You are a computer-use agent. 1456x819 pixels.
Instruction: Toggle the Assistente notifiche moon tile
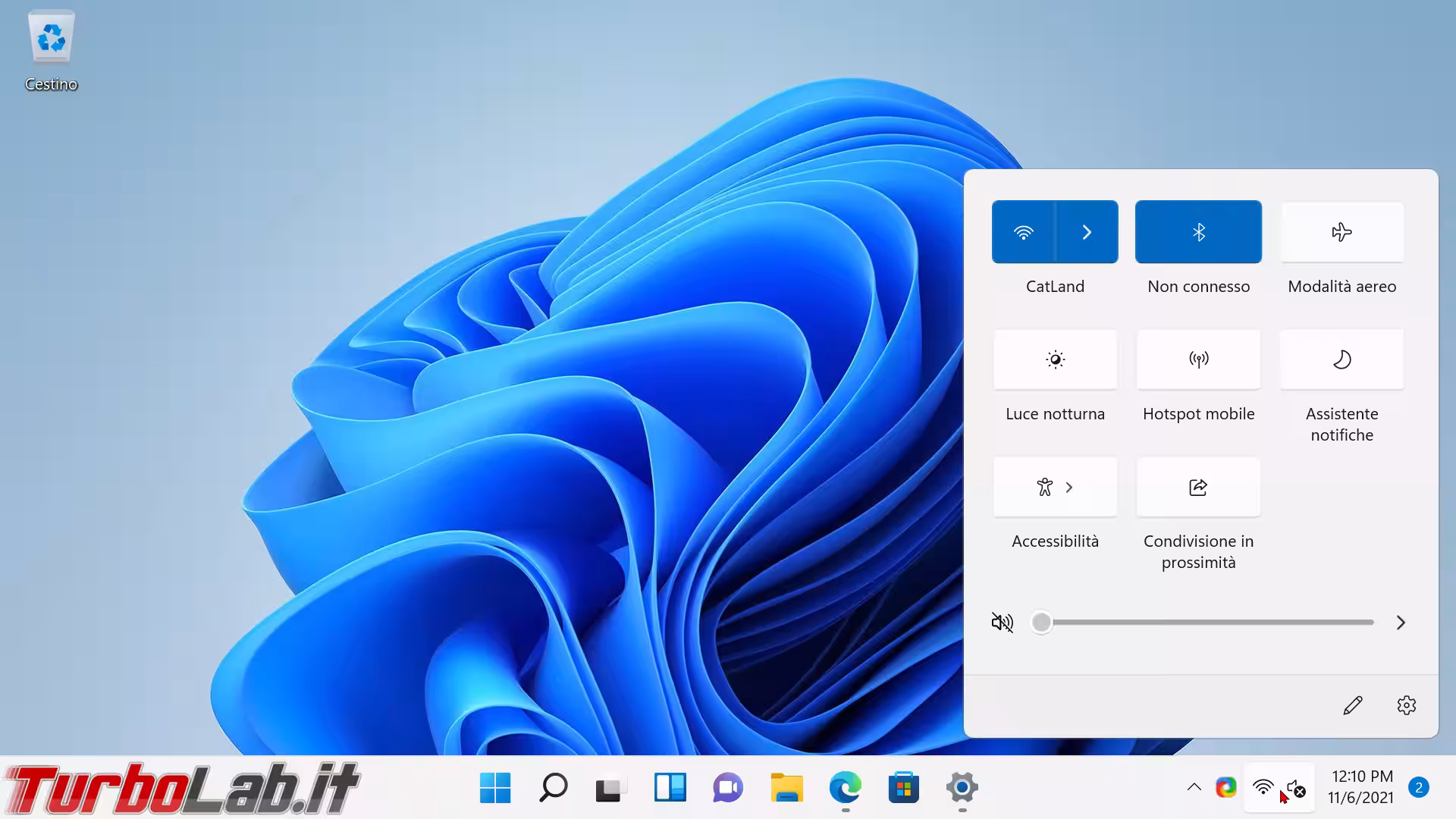pyautogui.click(x=1341, y=359)
